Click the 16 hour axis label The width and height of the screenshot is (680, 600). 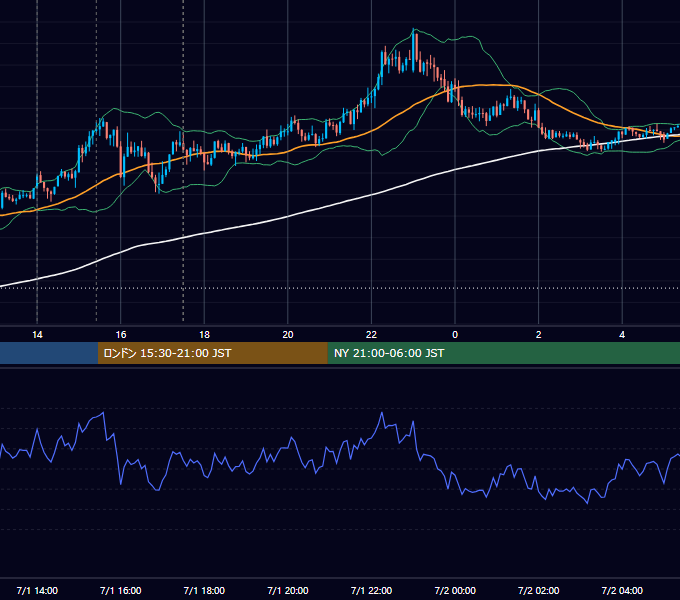pyautogui.click(x=121, y=335)
